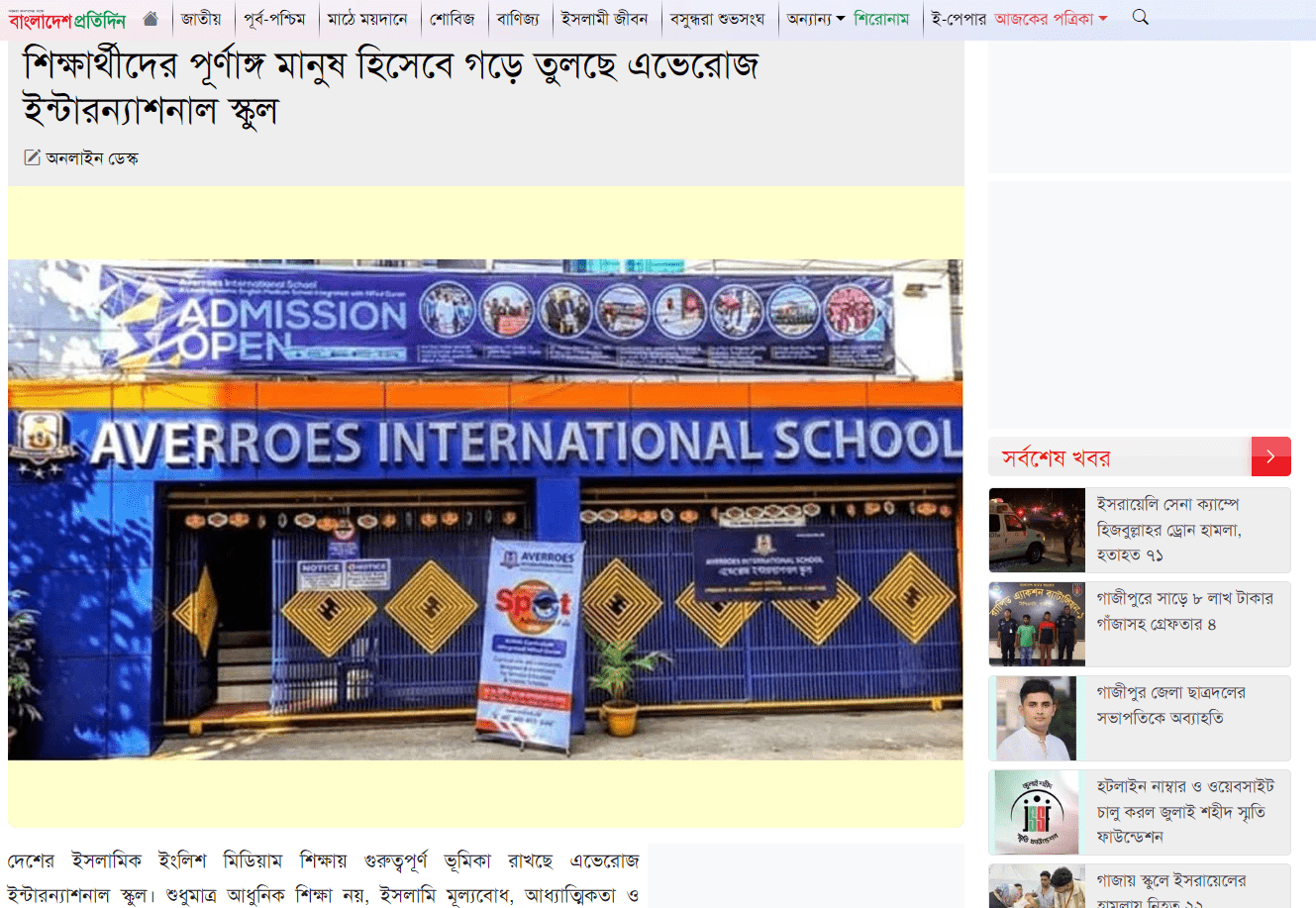Open ইসলামী জীবন in the navbar

click(604, 19)
